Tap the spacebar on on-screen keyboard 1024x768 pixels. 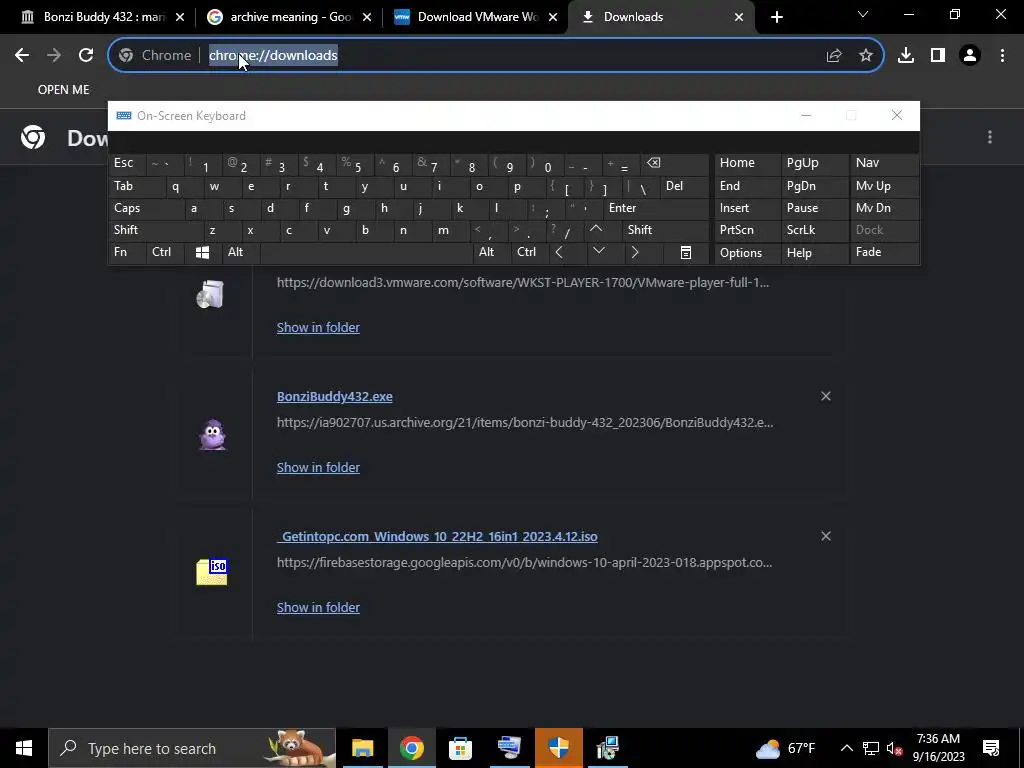[367, 252]
